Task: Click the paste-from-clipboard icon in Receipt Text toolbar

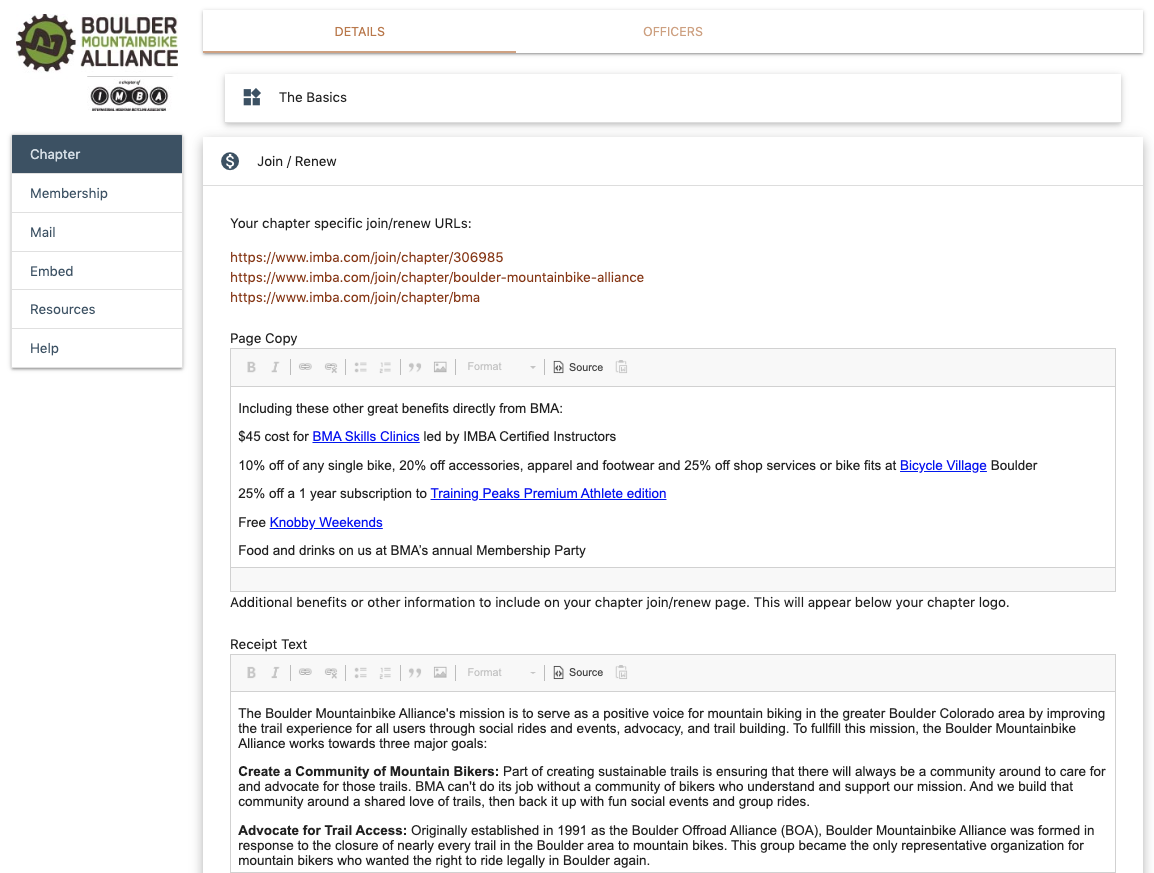Action: [x=621, y=672]
